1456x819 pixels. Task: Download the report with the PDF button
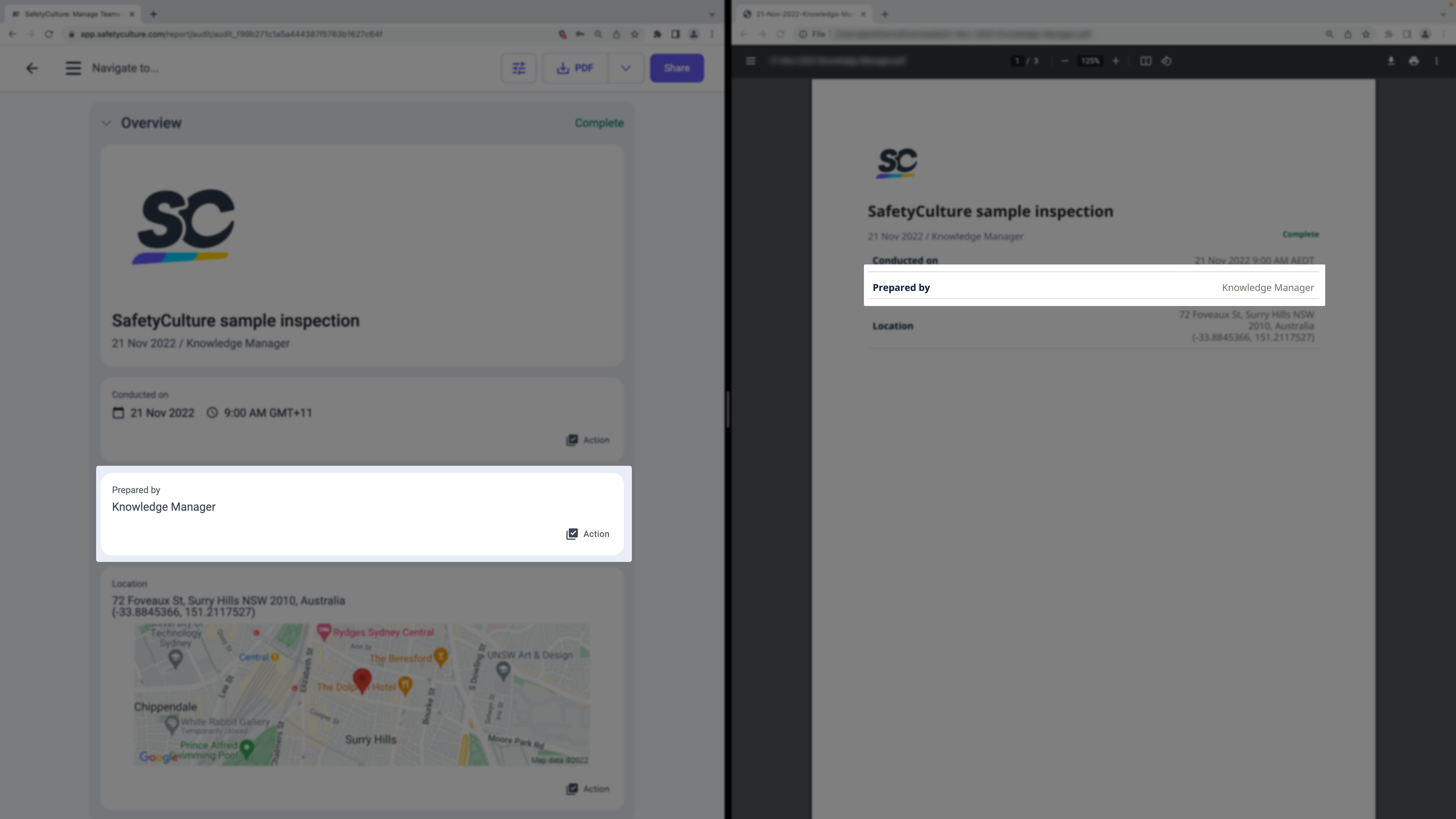pos(575,68)
